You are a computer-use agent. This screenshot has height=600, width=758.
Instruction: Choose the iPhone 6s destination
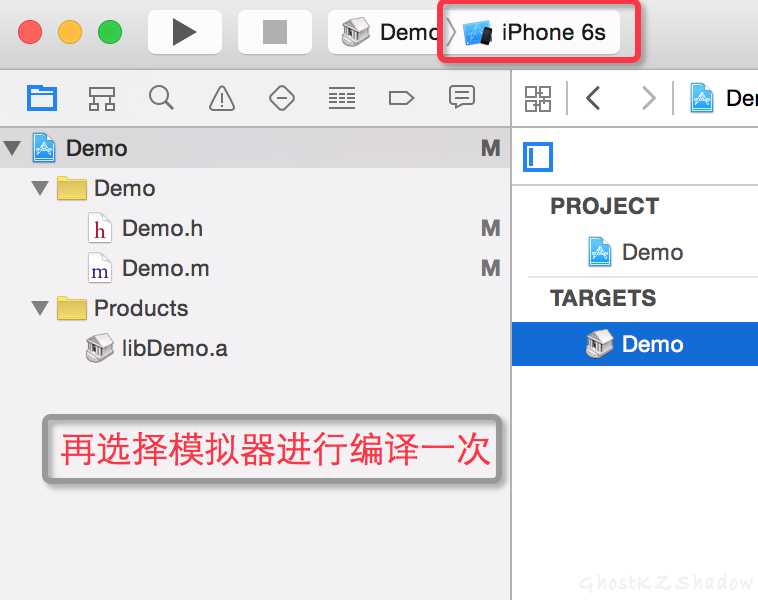click(533, 32)
